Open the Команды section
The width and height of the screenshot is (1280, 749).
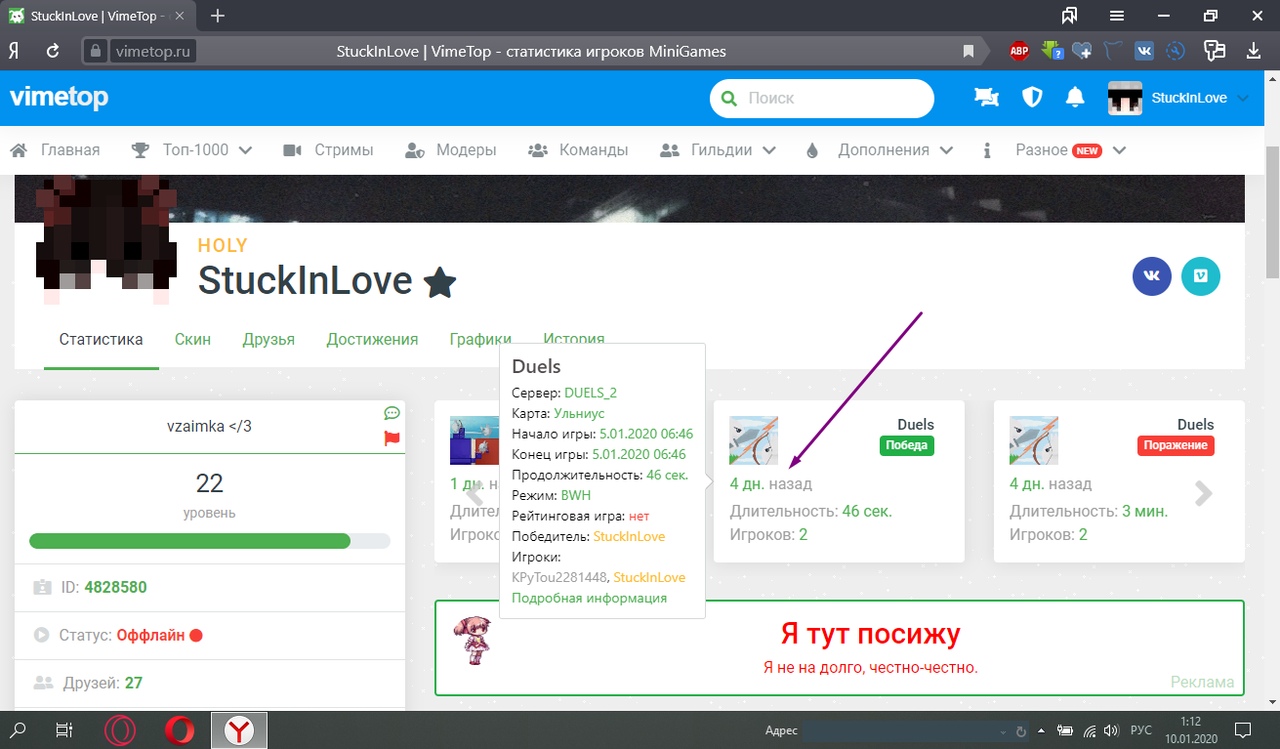[x=578, y=150]
